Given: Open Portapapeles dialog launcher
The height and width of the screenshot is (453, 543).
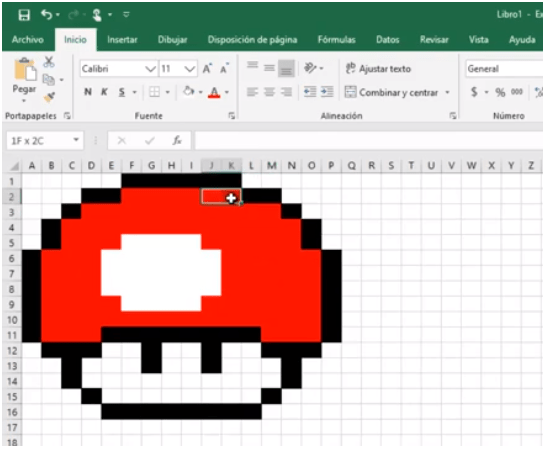Looking at the screenshot, I should click(x=67, y=116).
